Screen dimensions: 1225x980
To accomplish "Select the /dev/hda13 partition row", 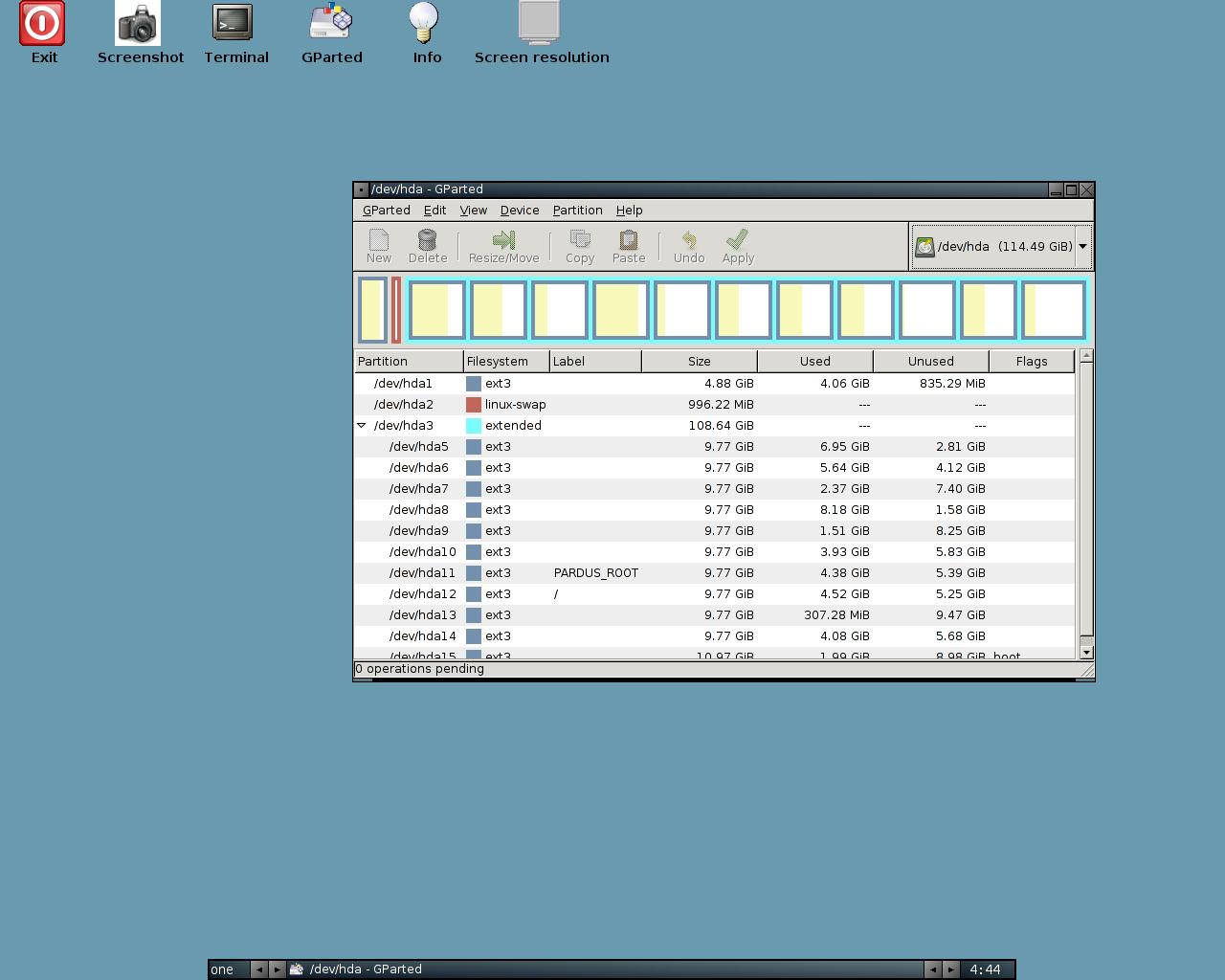I will coord(715,614).
